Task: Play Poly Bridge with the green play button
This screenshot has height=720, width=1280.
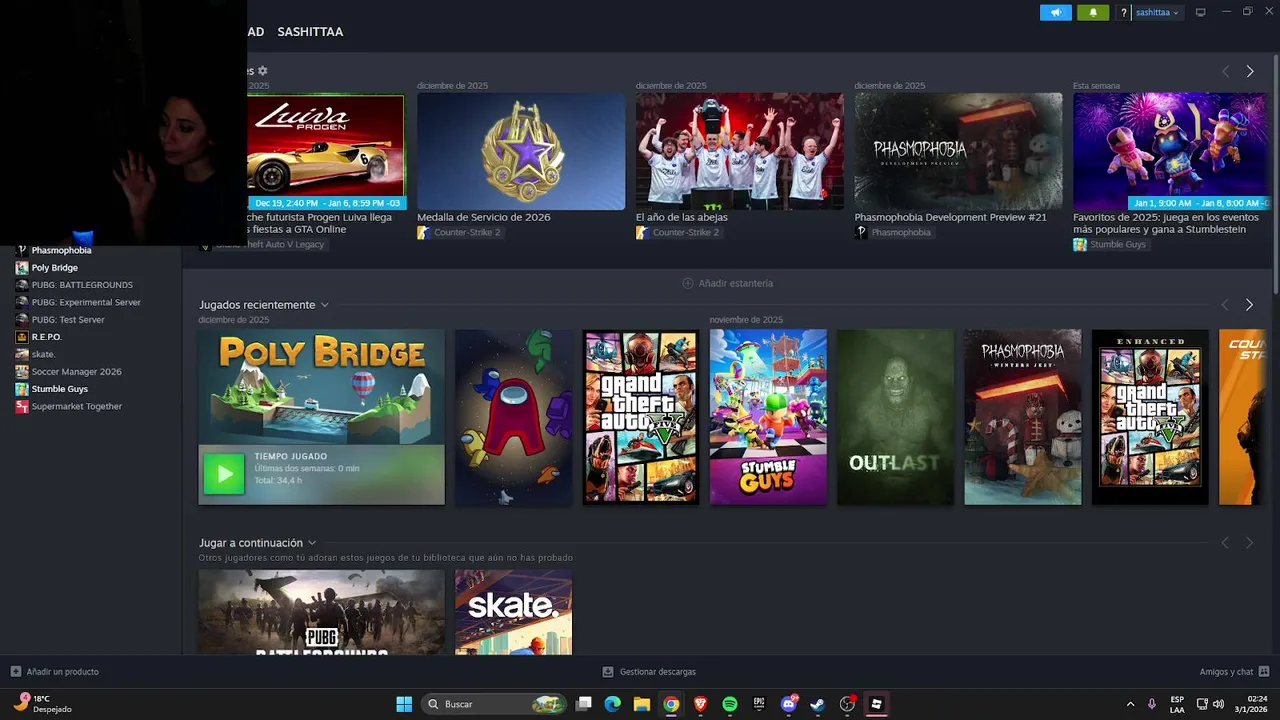Action: click(224, 474)
